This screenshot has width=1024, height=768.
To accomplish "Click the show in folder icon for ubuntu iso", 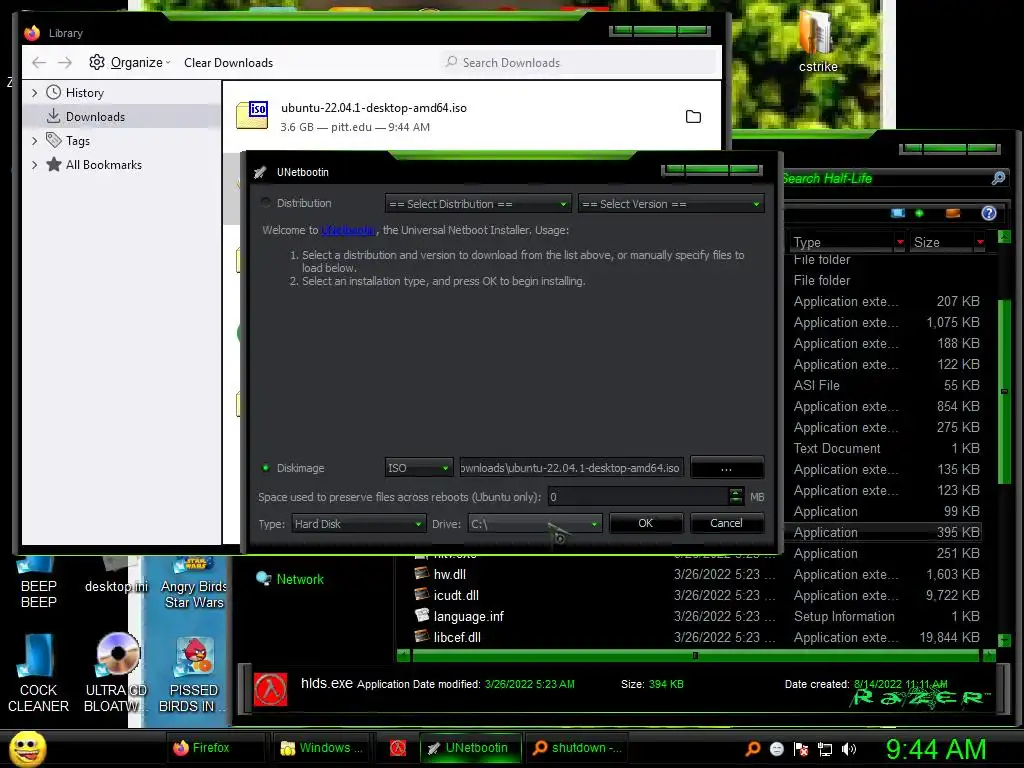I will coord(694,116).
